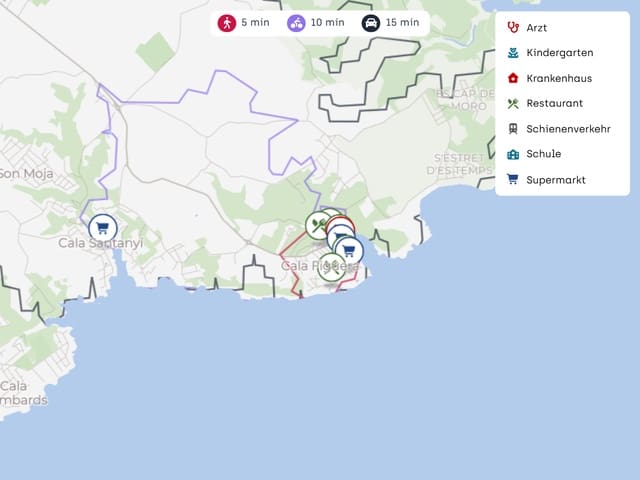Click the Schule building icon in legend

click(513, 154)
